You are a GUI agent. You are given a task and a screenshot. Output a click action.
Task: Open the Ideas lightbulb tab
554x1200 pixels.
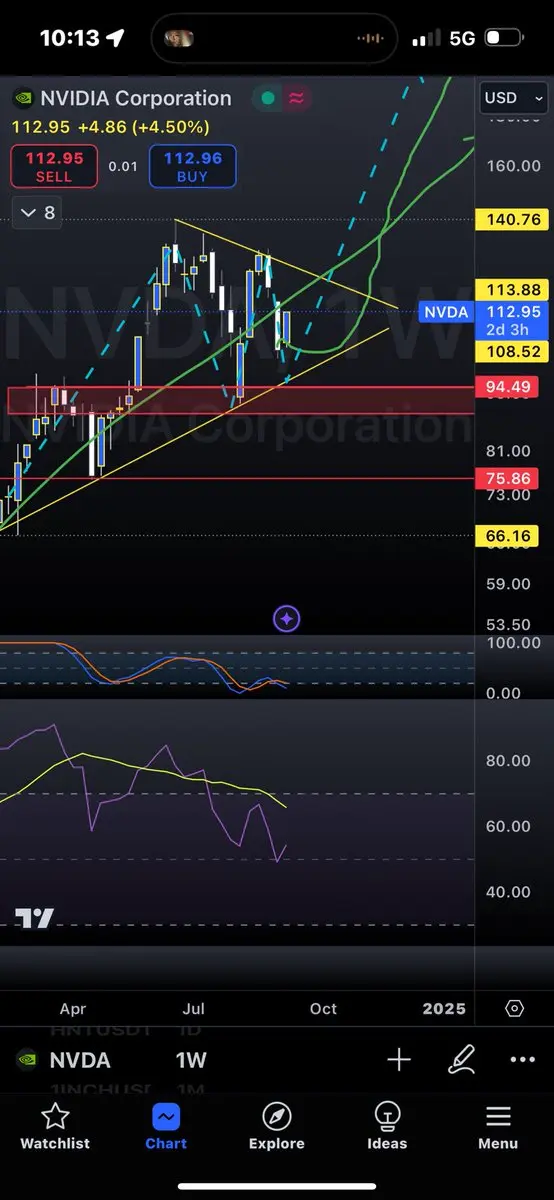[387, 1127]
